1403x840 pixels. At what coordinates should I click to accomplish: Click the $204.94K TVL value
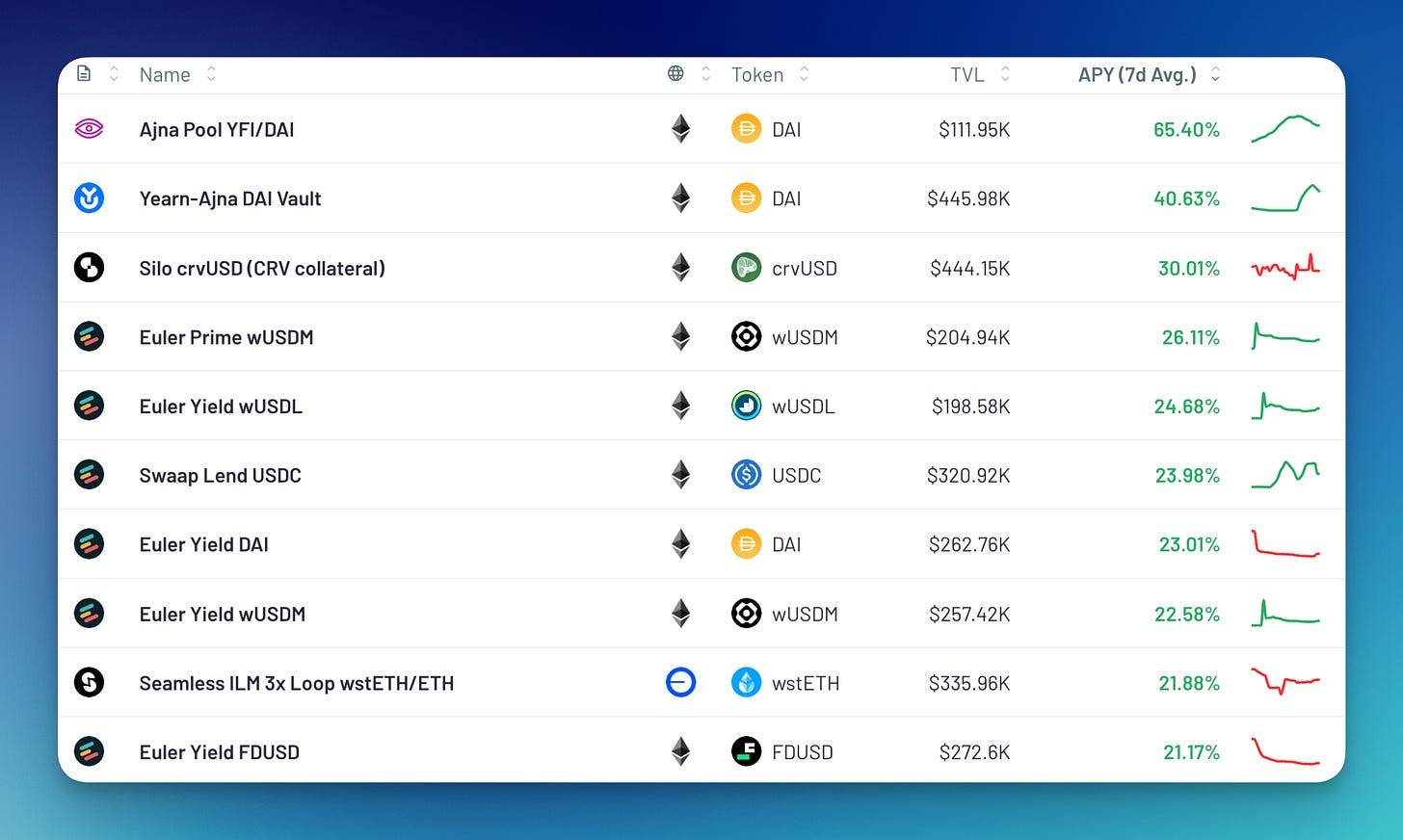pos(967,337)
